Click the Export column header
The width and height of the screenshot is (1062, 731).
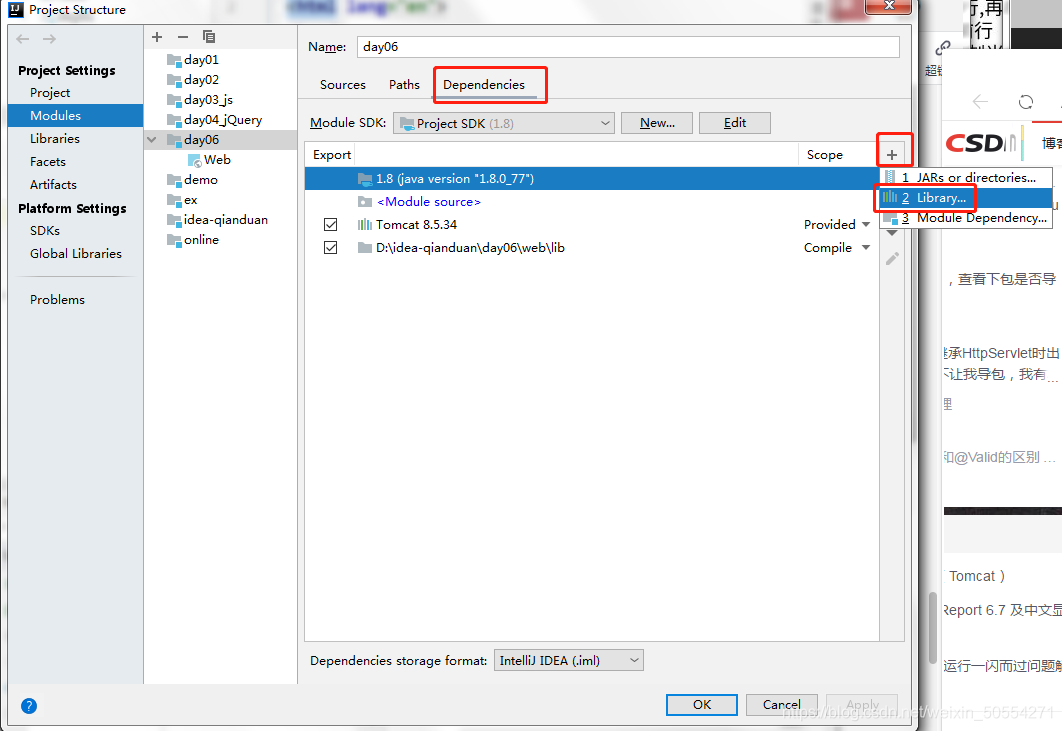[x=332, y=155]
